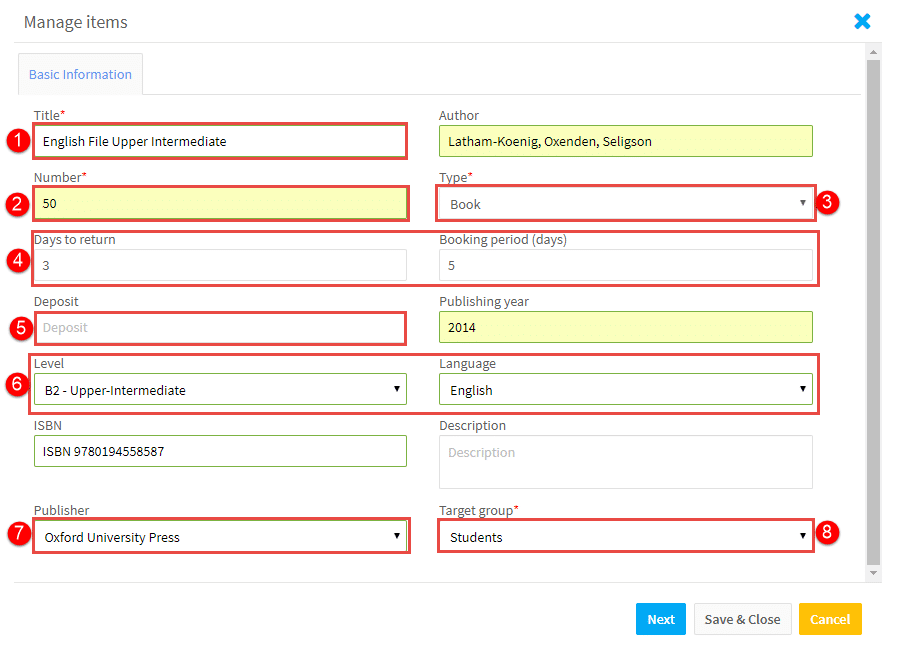This screenshot has height=649, width=898.
Task: Click the scrollbar down arrow
Action: click(x=873, y=573)
